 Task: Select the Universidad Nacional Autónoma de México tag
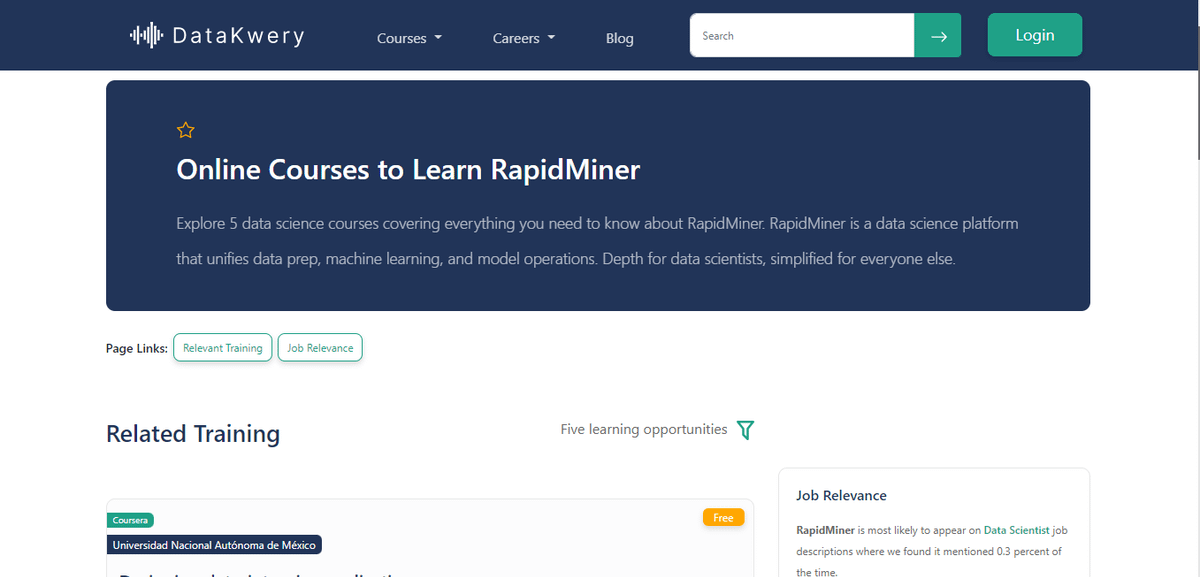coord(214,545)
